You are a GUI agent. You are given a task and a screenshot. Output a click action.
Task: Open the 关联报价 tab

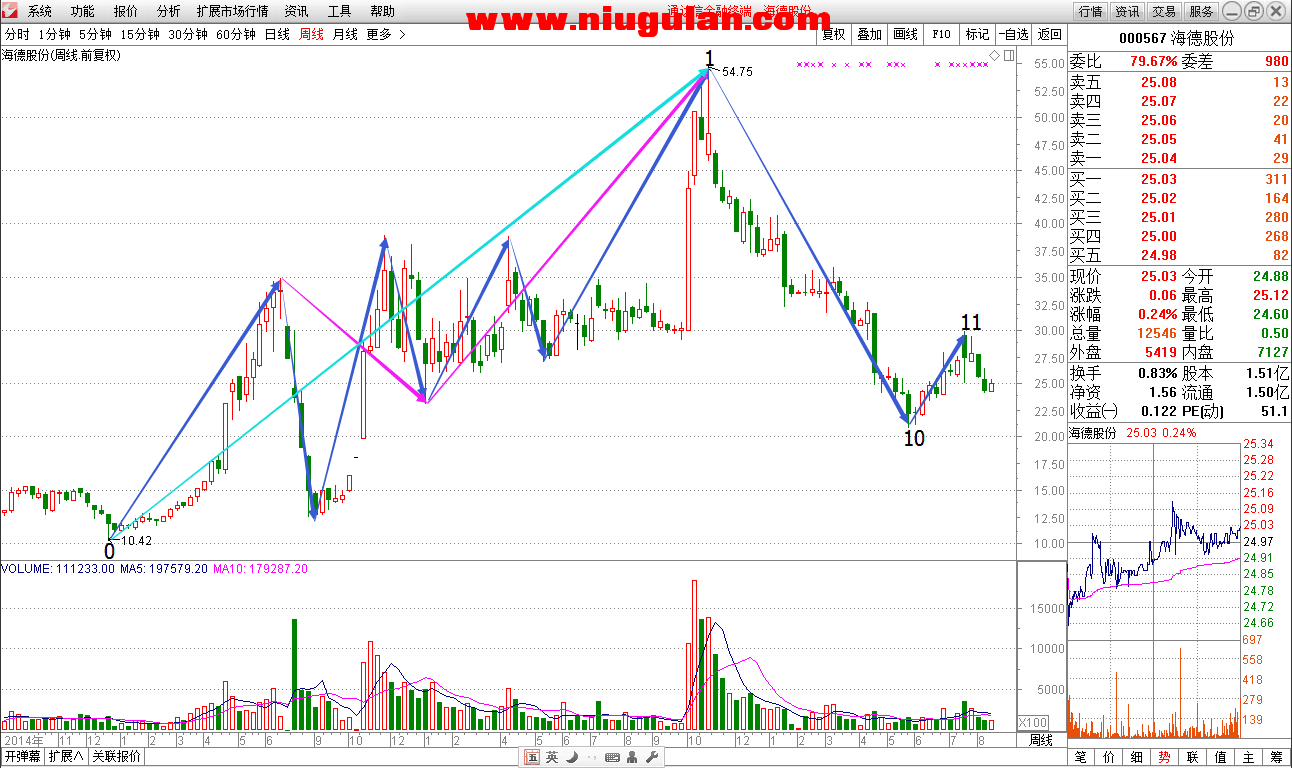click(x=116, y=757)
